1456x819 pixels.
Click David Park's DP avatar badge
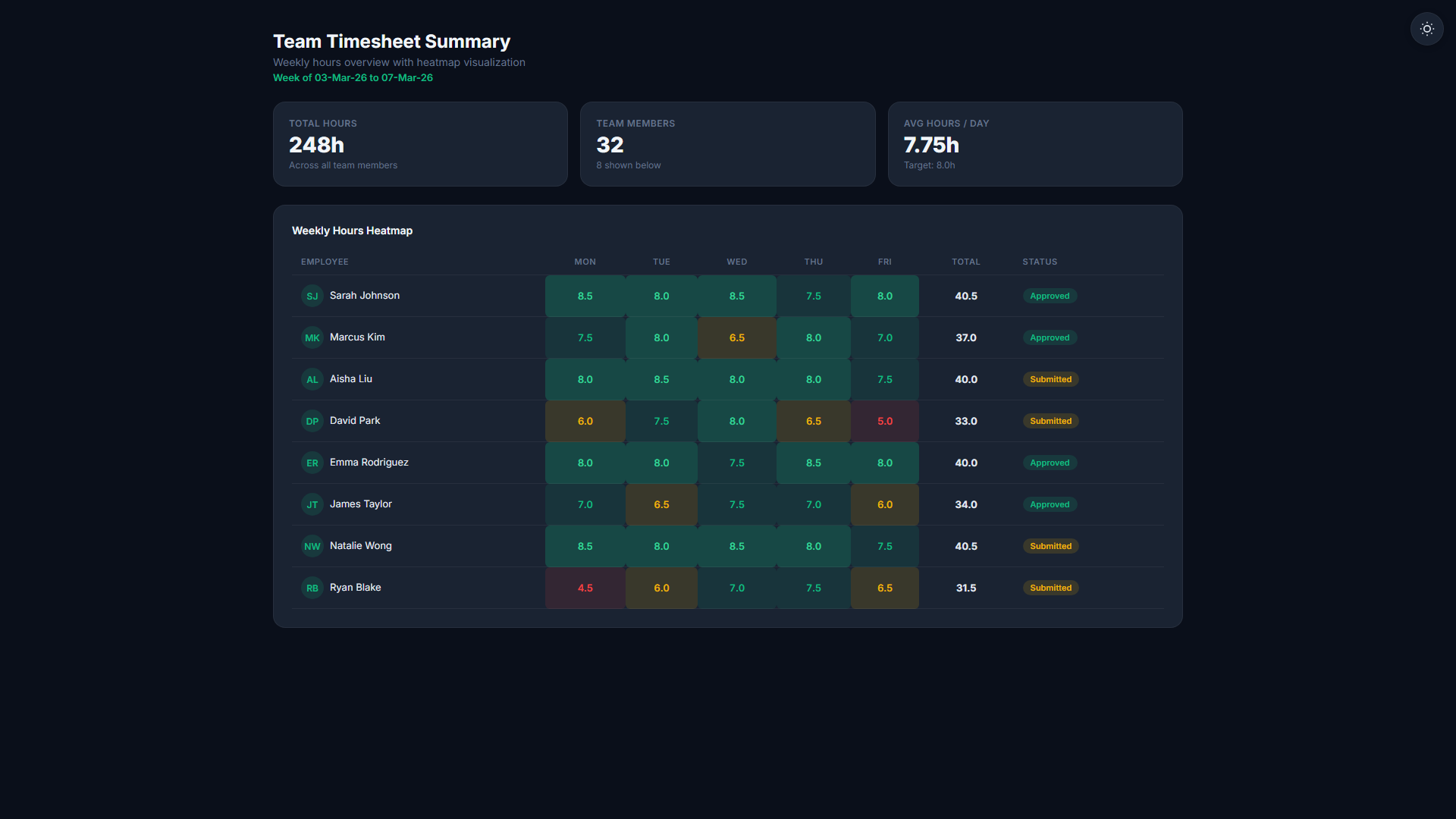(x=312, y=421)
